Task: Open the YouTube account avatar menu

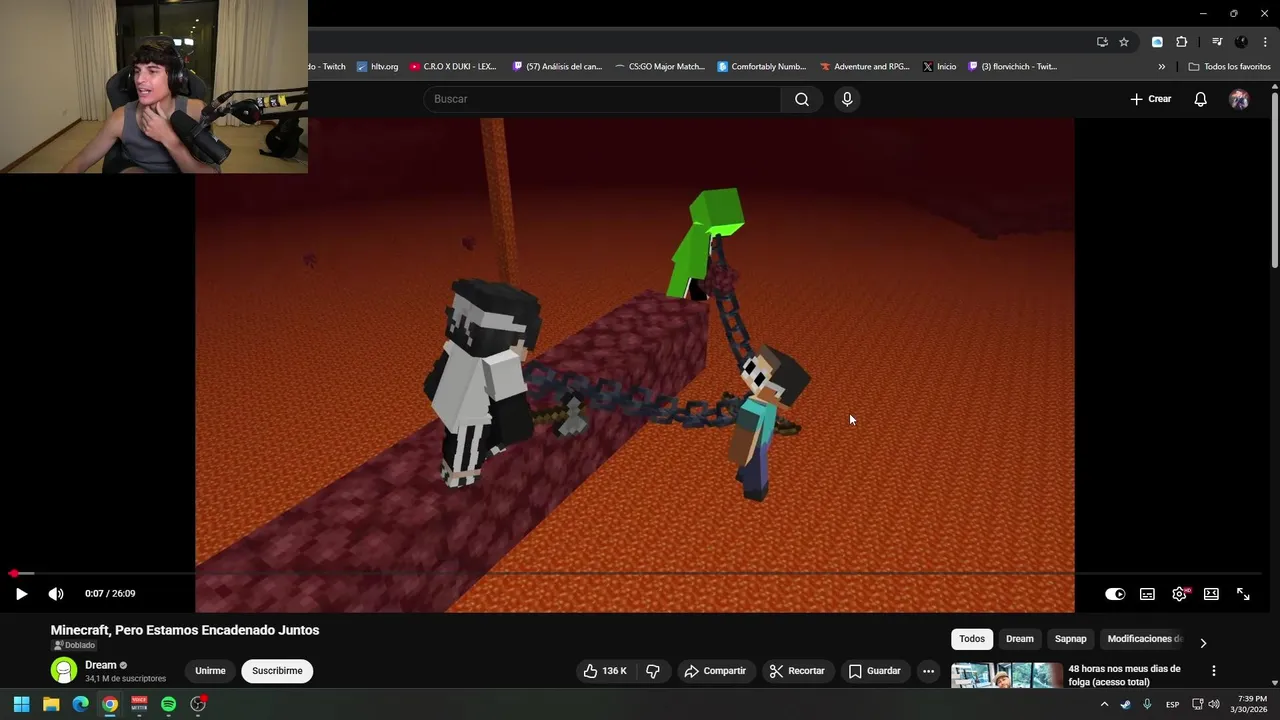Action: click(1239, 99)
